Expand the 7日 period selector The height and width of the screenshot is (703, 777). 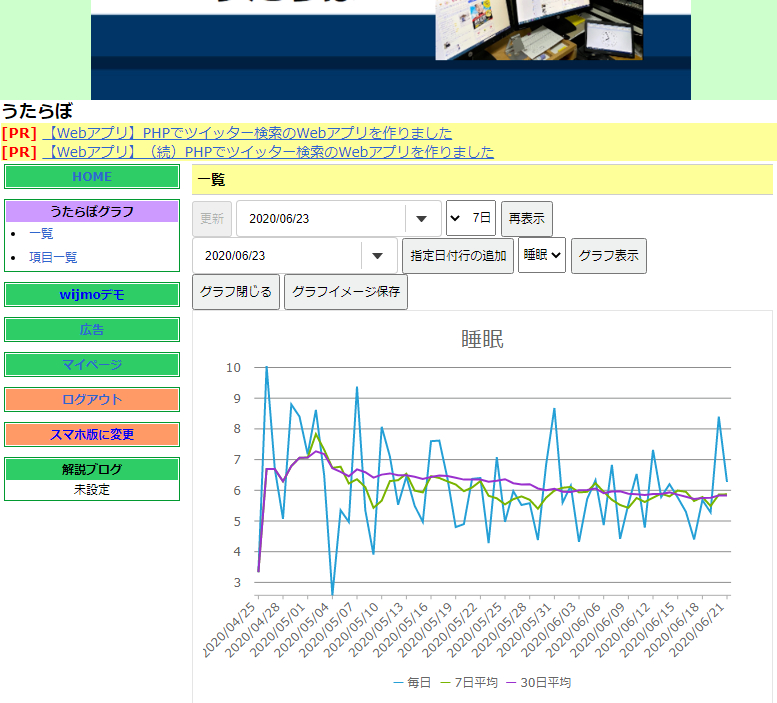coord(471,218)
